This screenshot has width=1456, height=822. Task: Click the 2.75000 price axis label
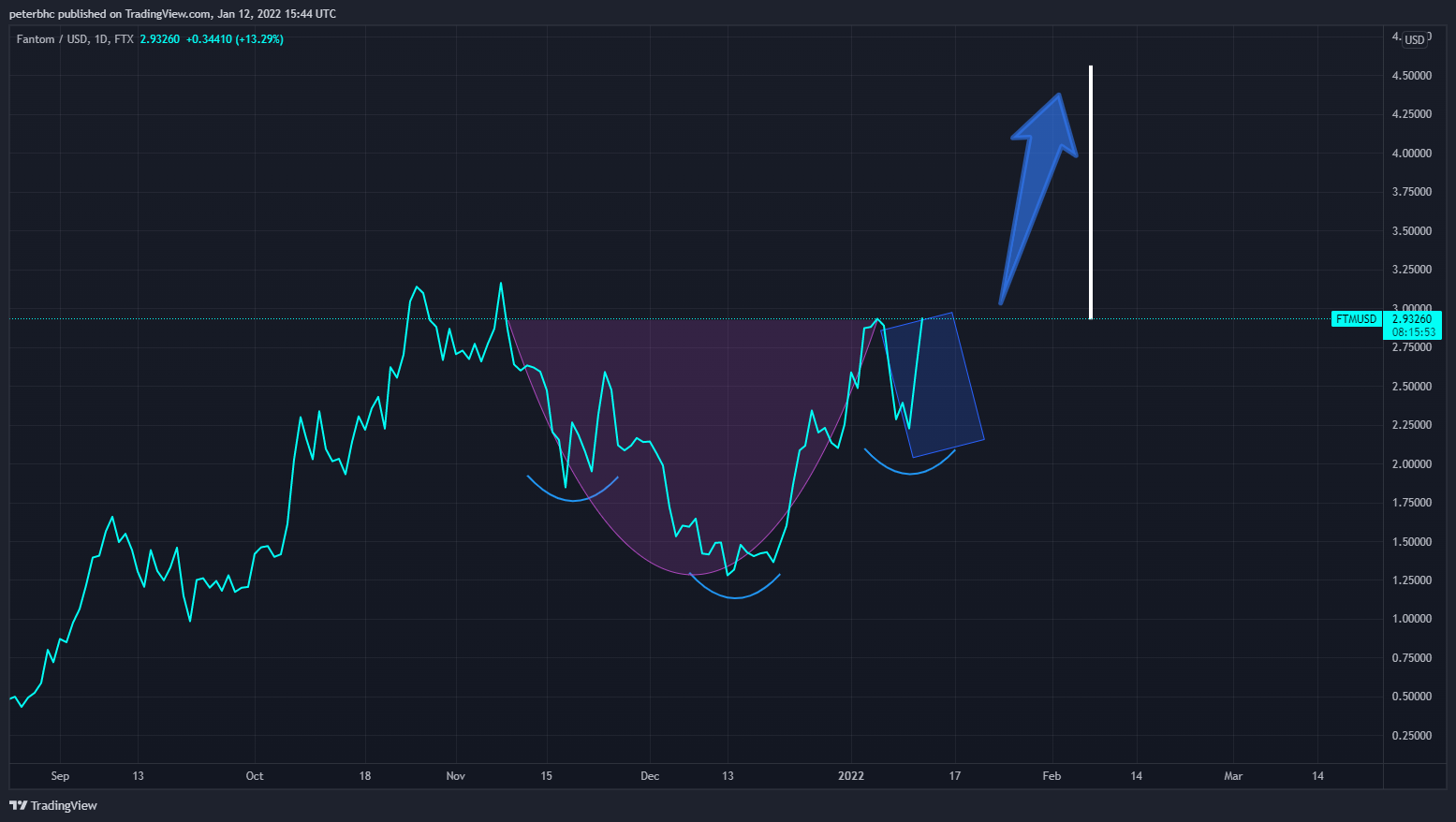click(x=1412, y=347)
